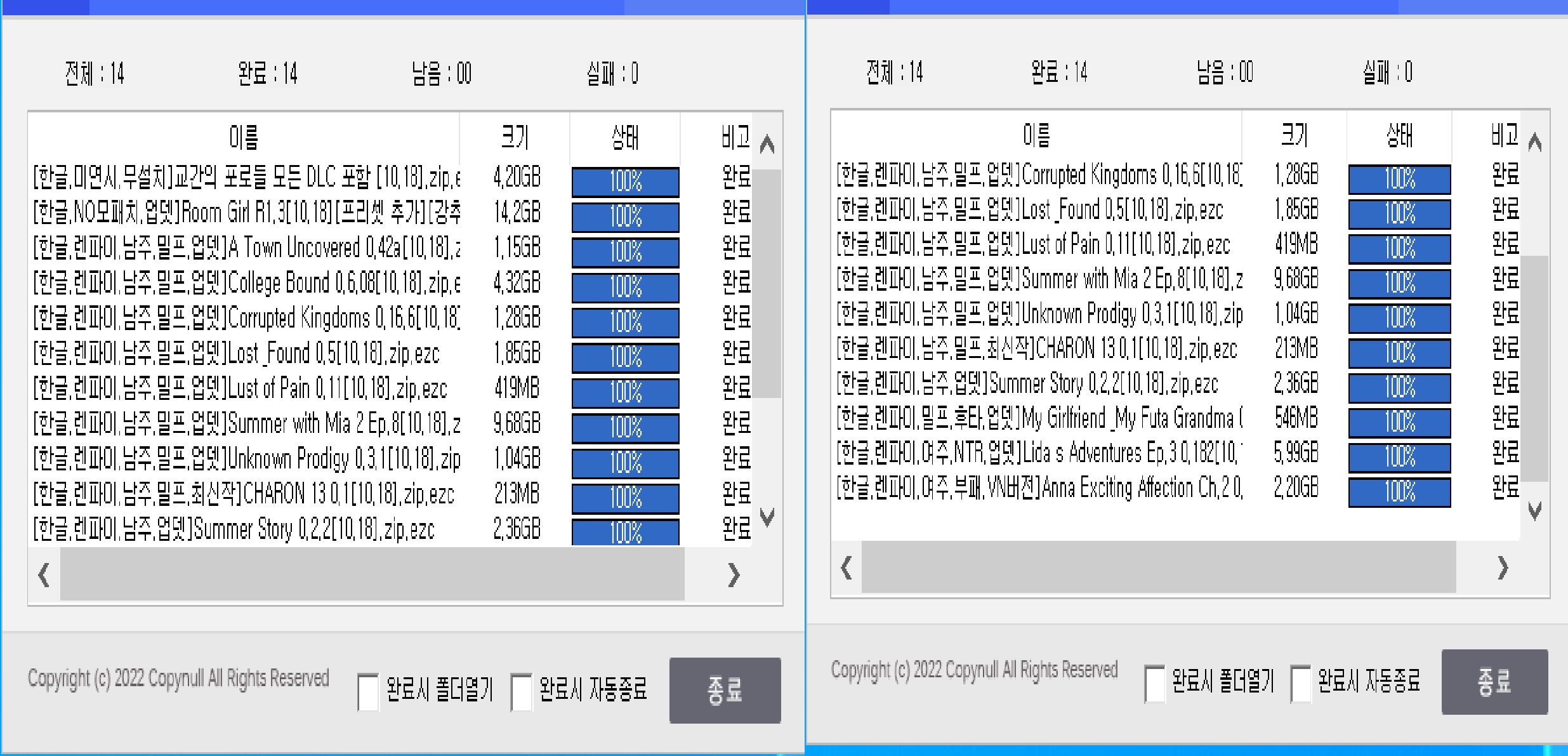Click 상태 column header in left list
This screenshot has height=756, width=1568.
point(624,136)
